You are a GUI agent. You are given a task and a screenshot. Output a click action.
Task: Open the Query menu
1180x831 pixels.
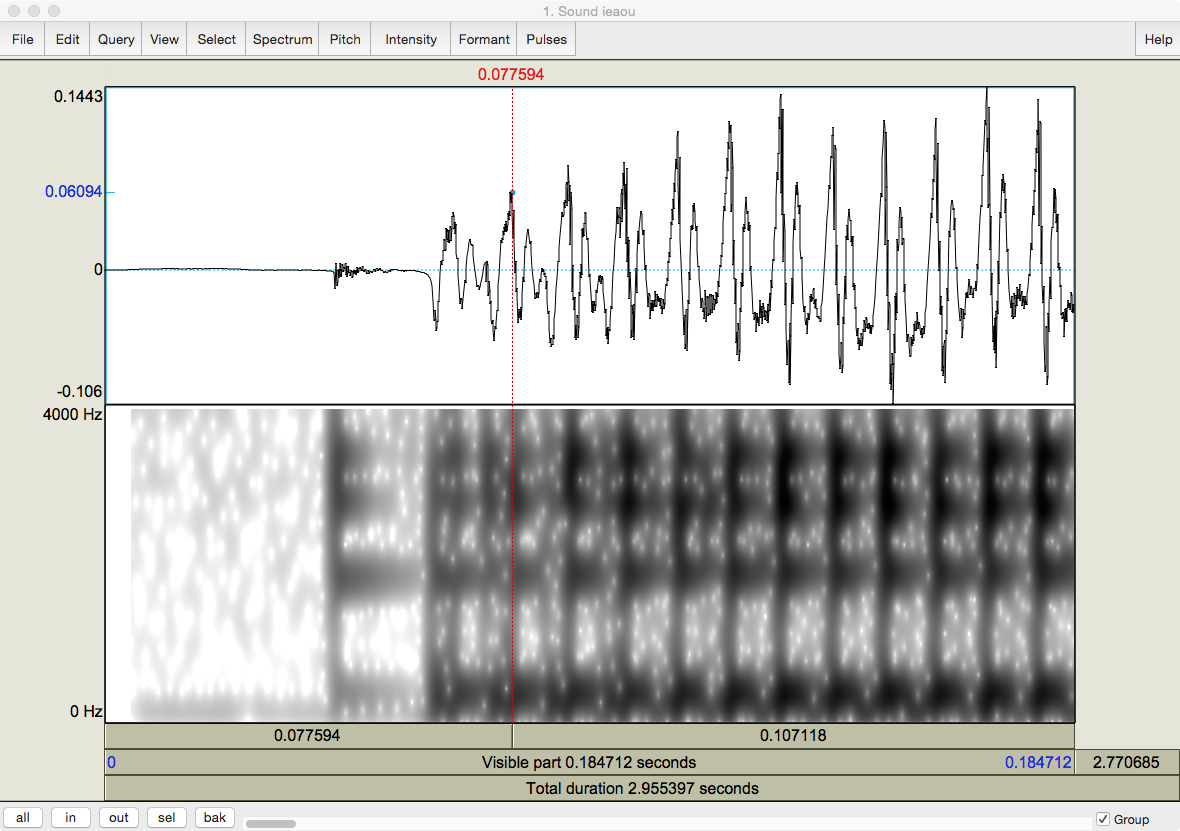click(116, 39)
